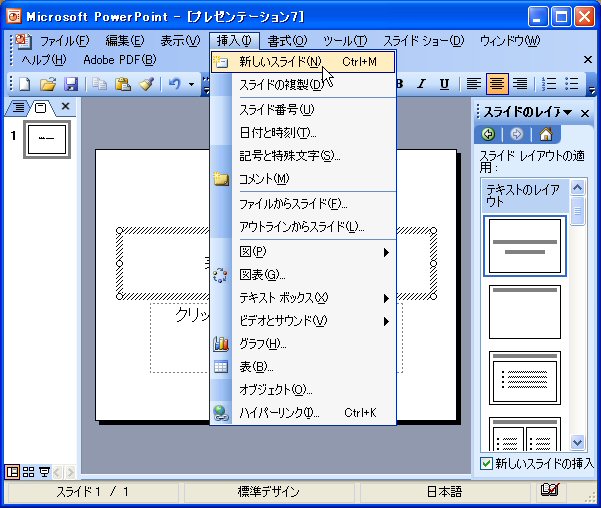The image size is (601, 508).
Task: Choose オブジェクト(O) menu item
Action: (302, 390)
